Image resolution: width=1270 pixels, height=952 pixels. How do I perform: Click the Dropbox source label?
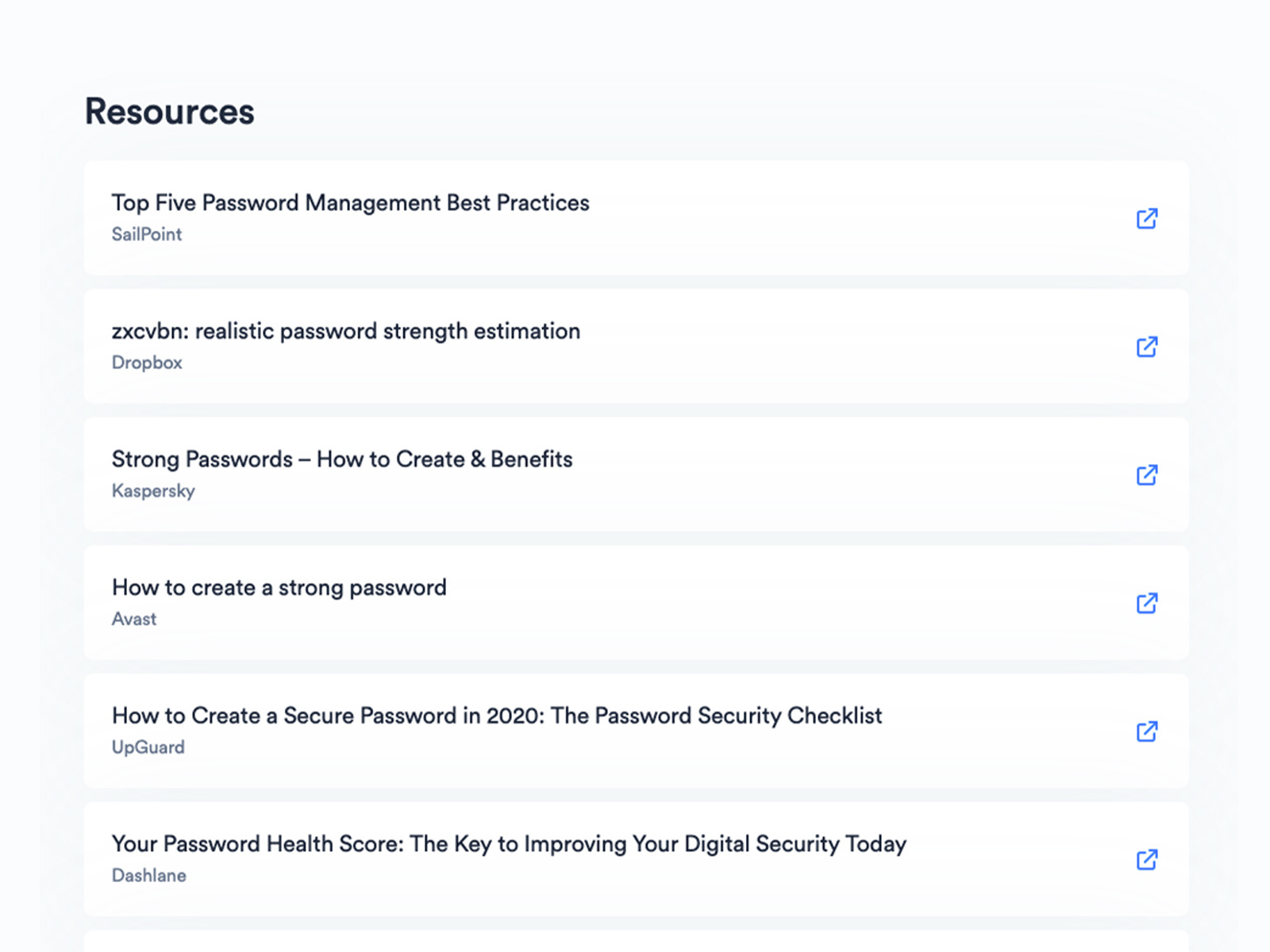(x=147, y=363)
